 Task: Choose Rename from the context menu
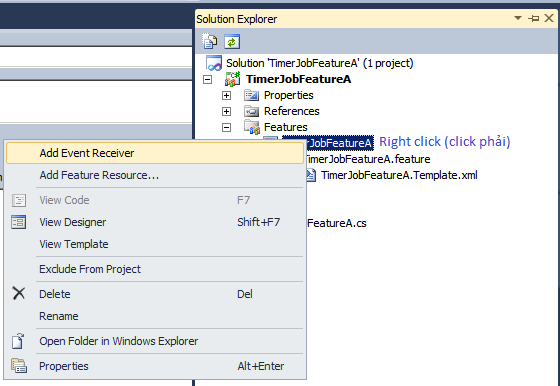coord(155,316)
